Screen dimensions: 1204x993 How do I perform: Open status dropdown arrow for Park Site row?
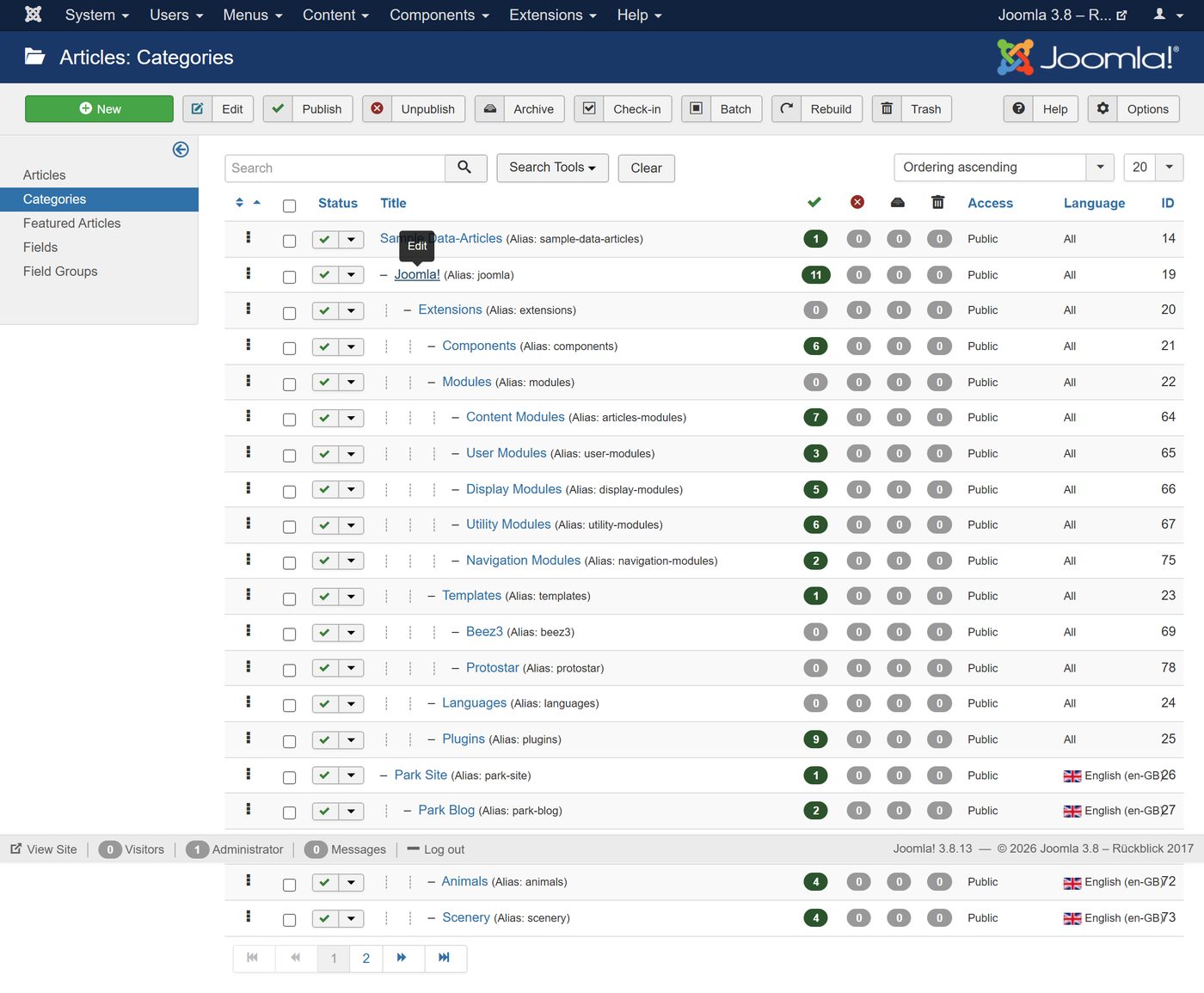pos(351,776)
